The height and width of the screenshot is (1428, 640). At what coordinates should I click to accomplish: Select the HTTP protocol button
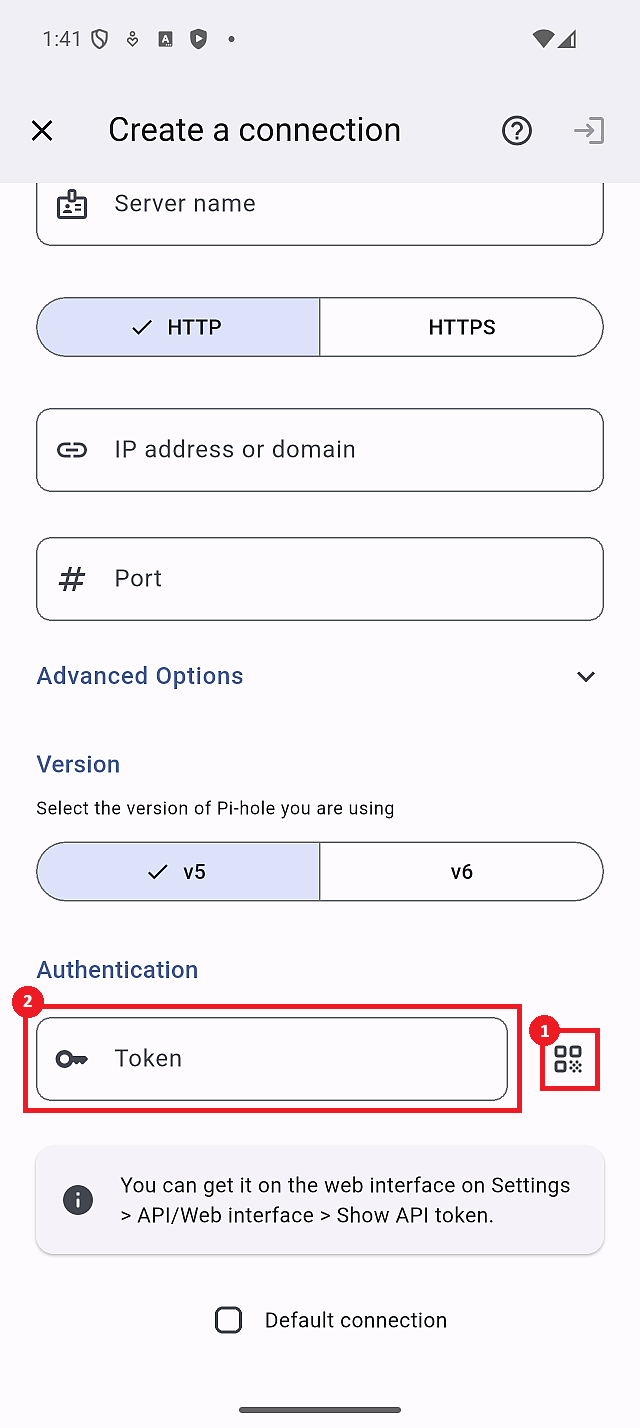point(178,326)
